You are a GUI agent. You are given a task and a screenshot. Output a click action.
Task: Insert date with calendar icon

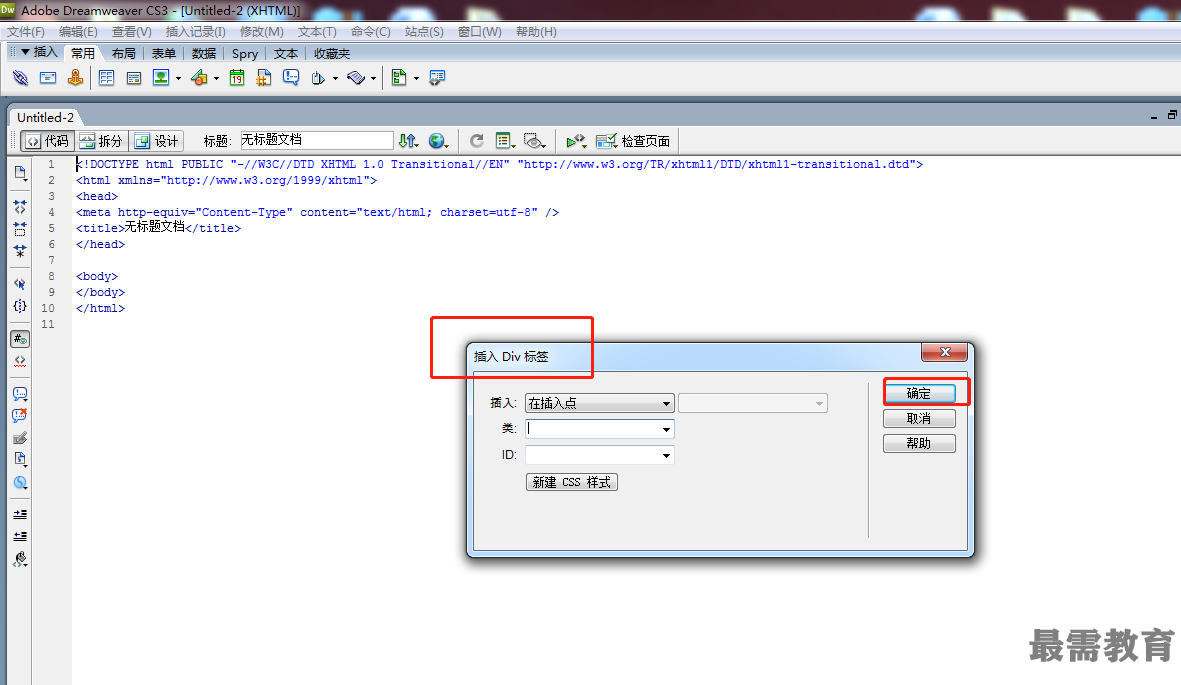point(237,78)
